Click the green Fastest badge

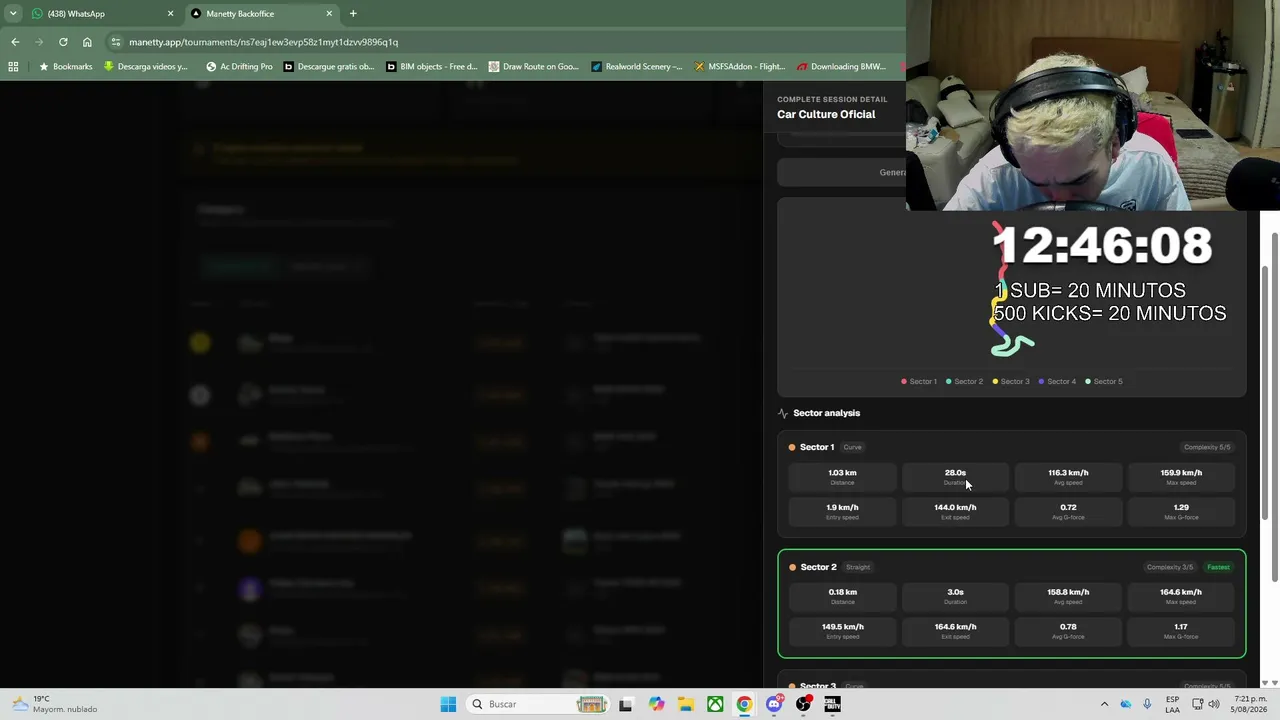click(1218, 567)
